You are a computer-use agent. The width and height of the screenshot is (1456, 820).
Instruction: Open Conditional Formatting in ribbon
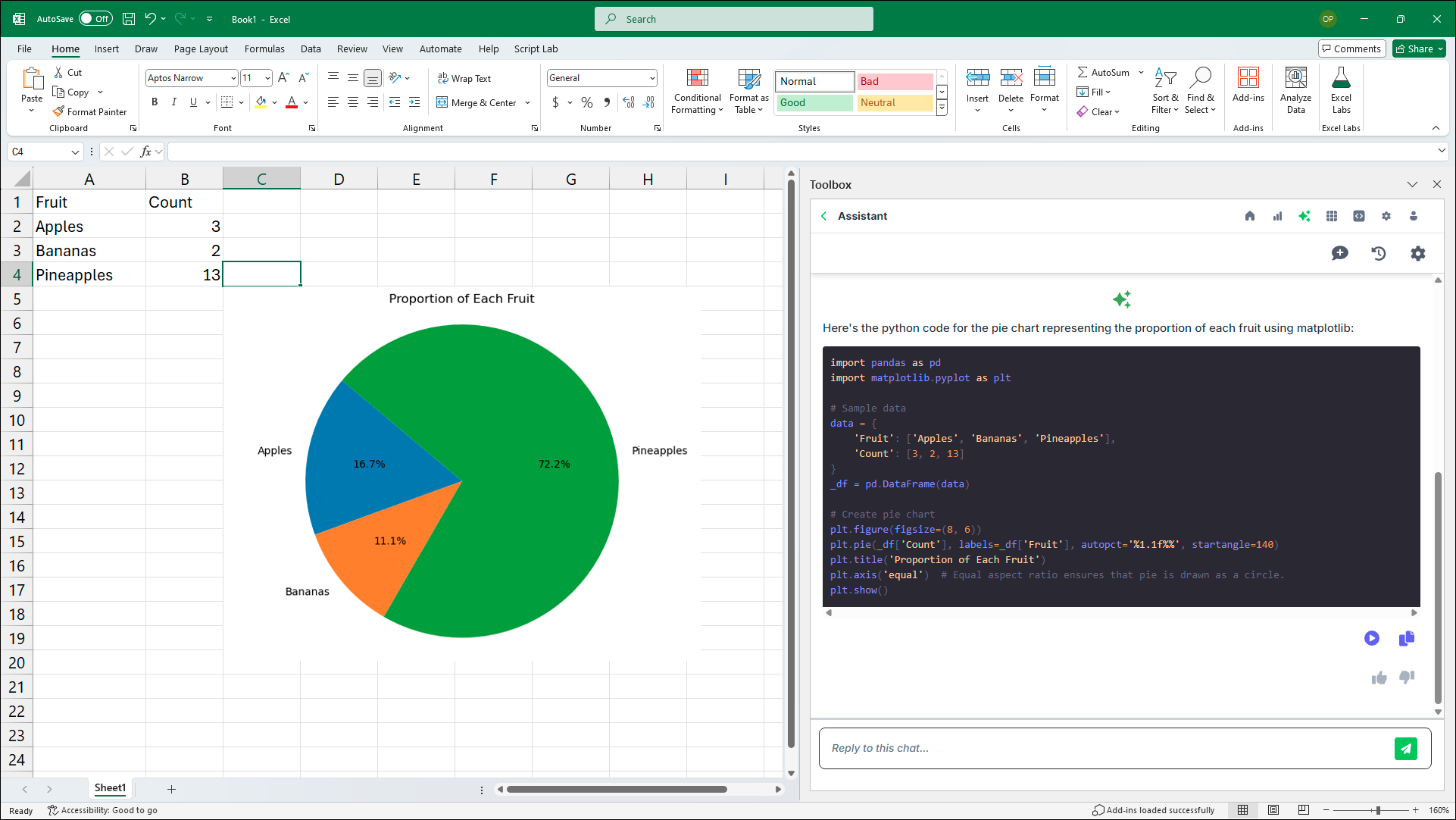(697, 91)
